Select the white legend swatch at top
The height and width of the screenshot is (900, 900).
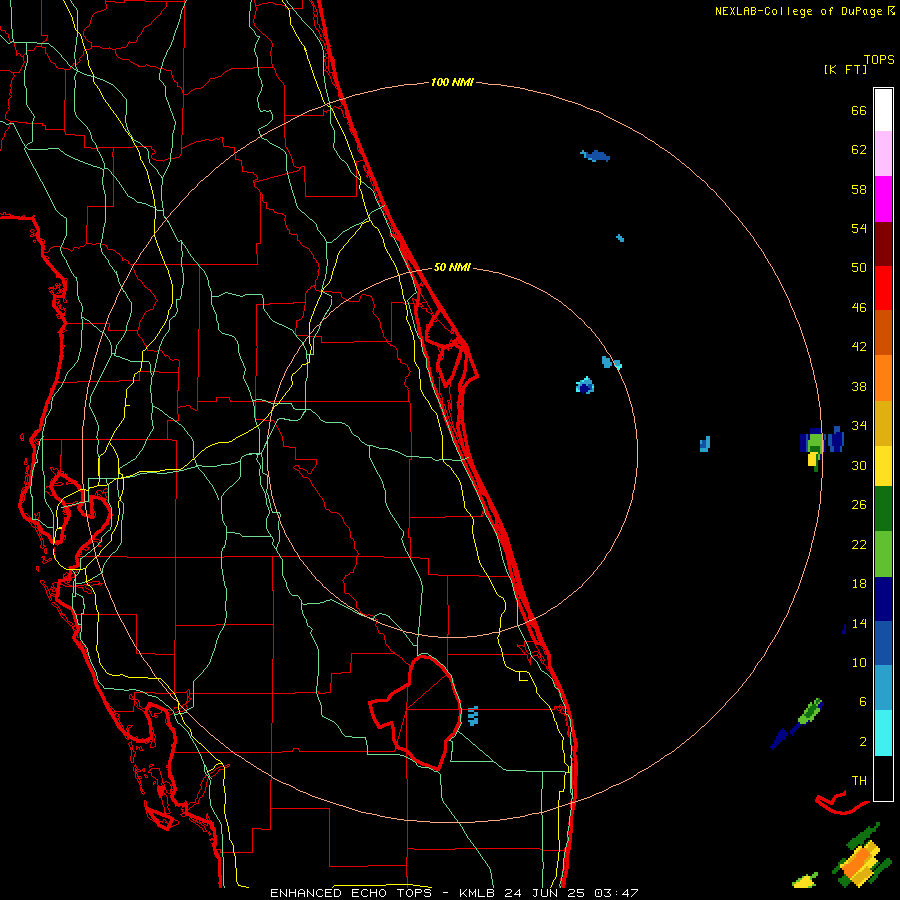(x=883, y=110)
